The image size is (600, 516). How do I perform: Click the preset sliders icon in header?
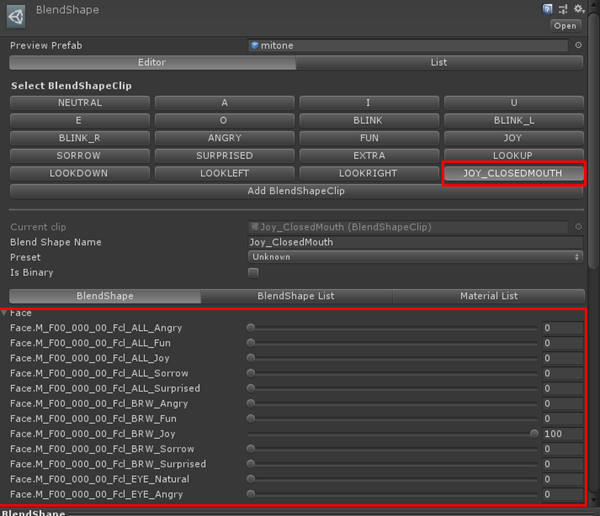click(563, 9)
